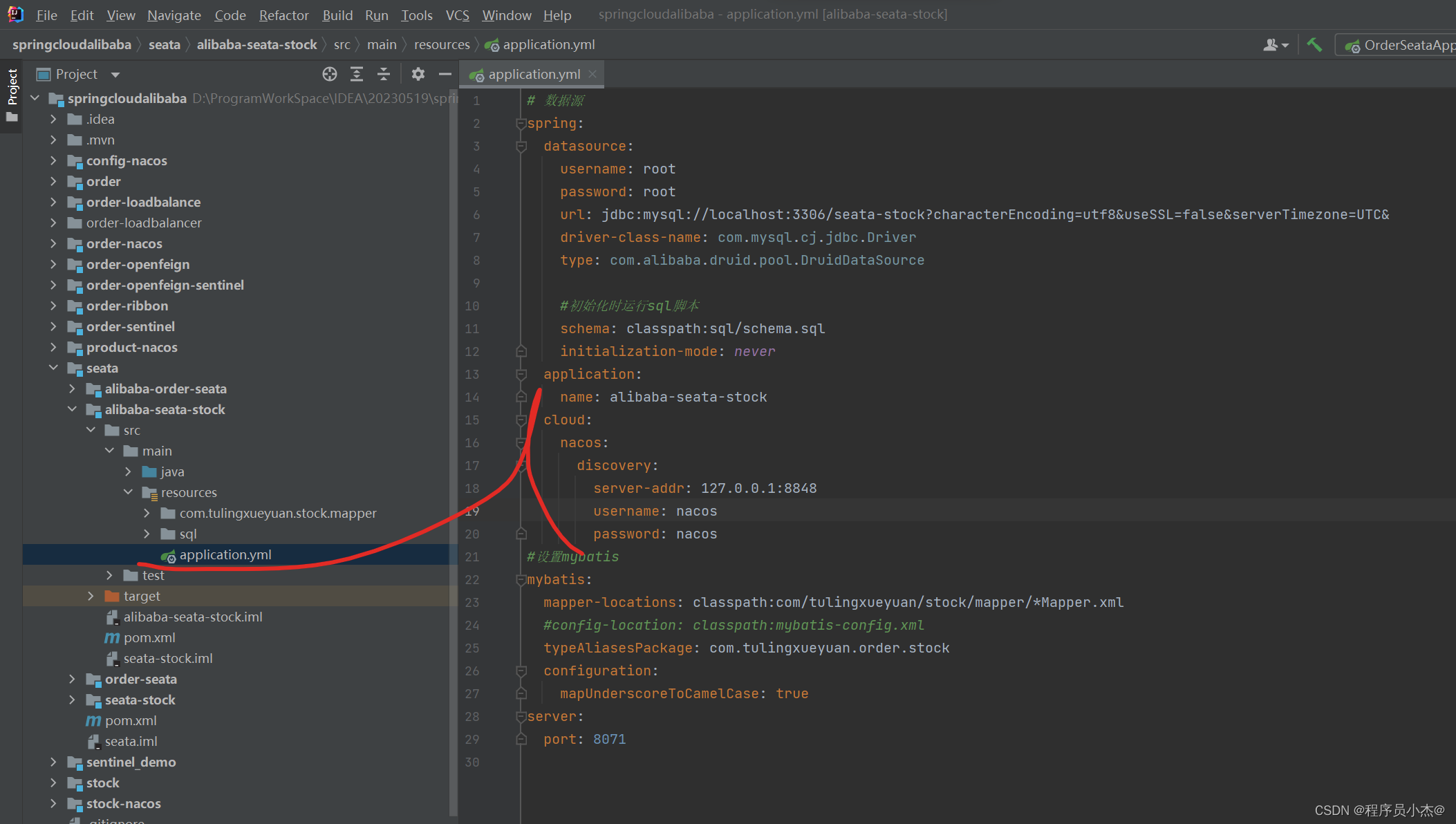Collapse the seata folder
Viewport: 1456px width, 824px height.
point(53,368)
